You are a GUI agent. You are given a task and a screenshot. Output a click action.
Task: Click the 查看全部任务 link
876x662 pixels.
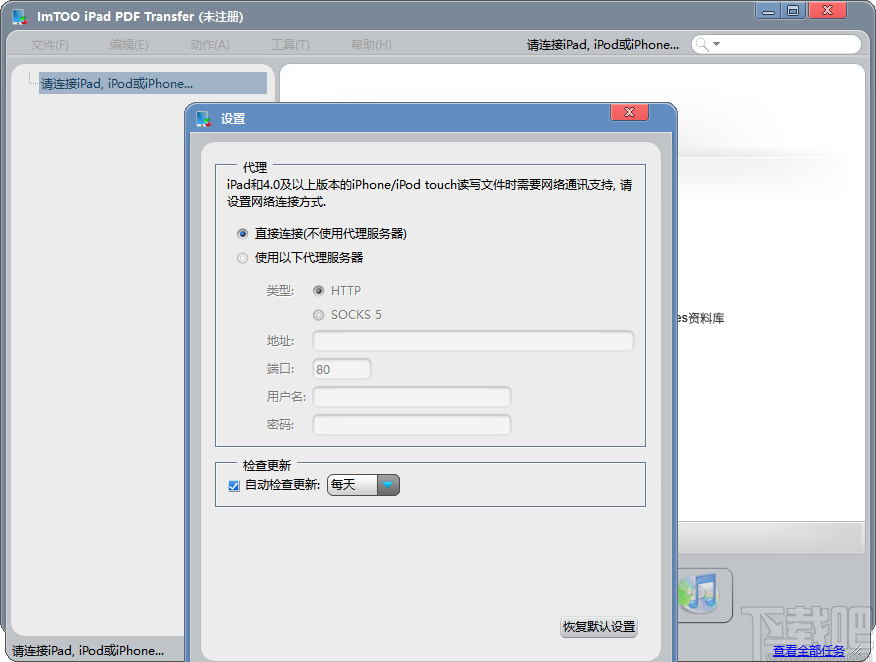809,650
